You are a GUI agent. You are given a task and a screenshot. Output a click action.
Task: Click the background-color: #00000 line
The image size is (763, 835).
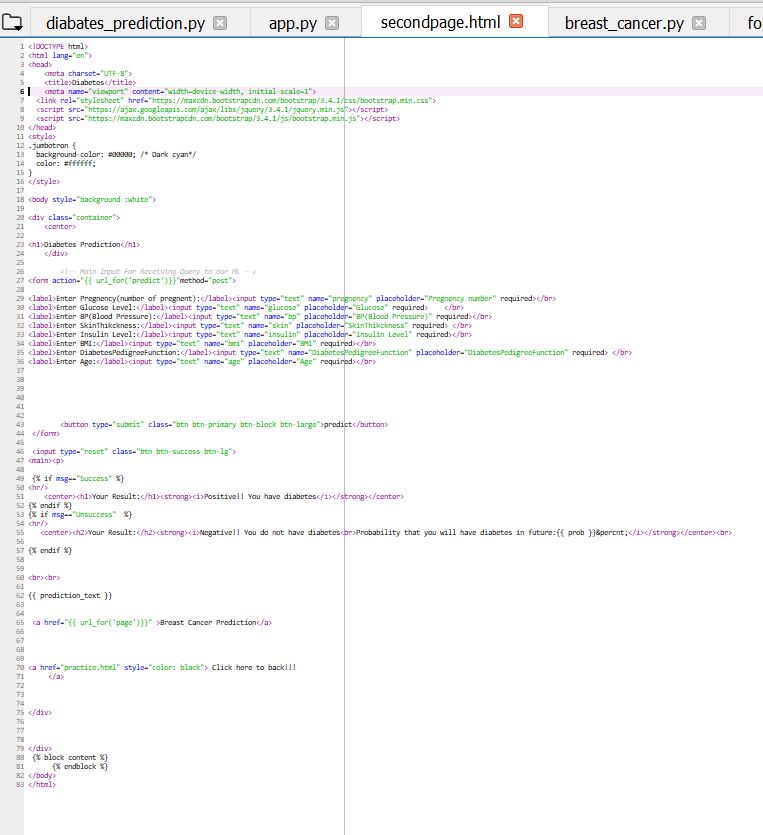point(116,154)
